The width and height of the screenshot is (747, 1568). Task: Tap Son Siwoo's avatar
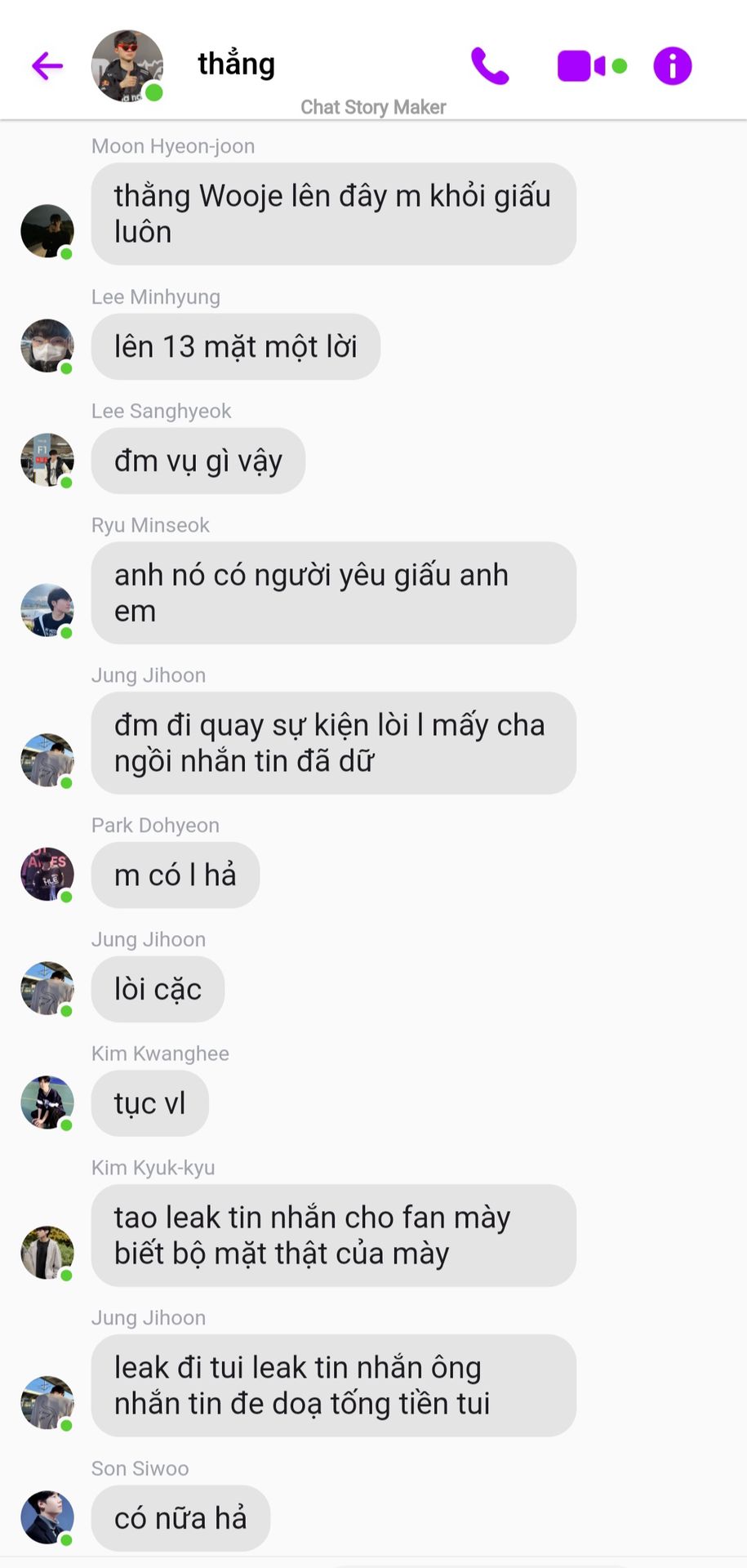[x=47, y=1517]
